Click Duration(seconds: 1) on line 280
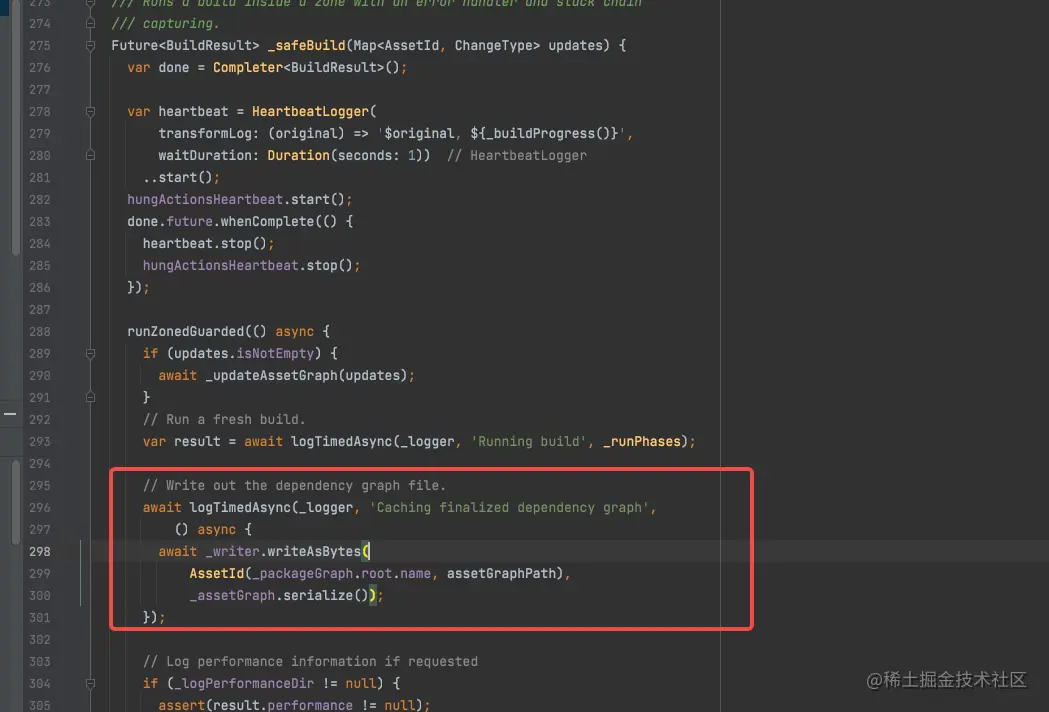 tap(345, 155)
